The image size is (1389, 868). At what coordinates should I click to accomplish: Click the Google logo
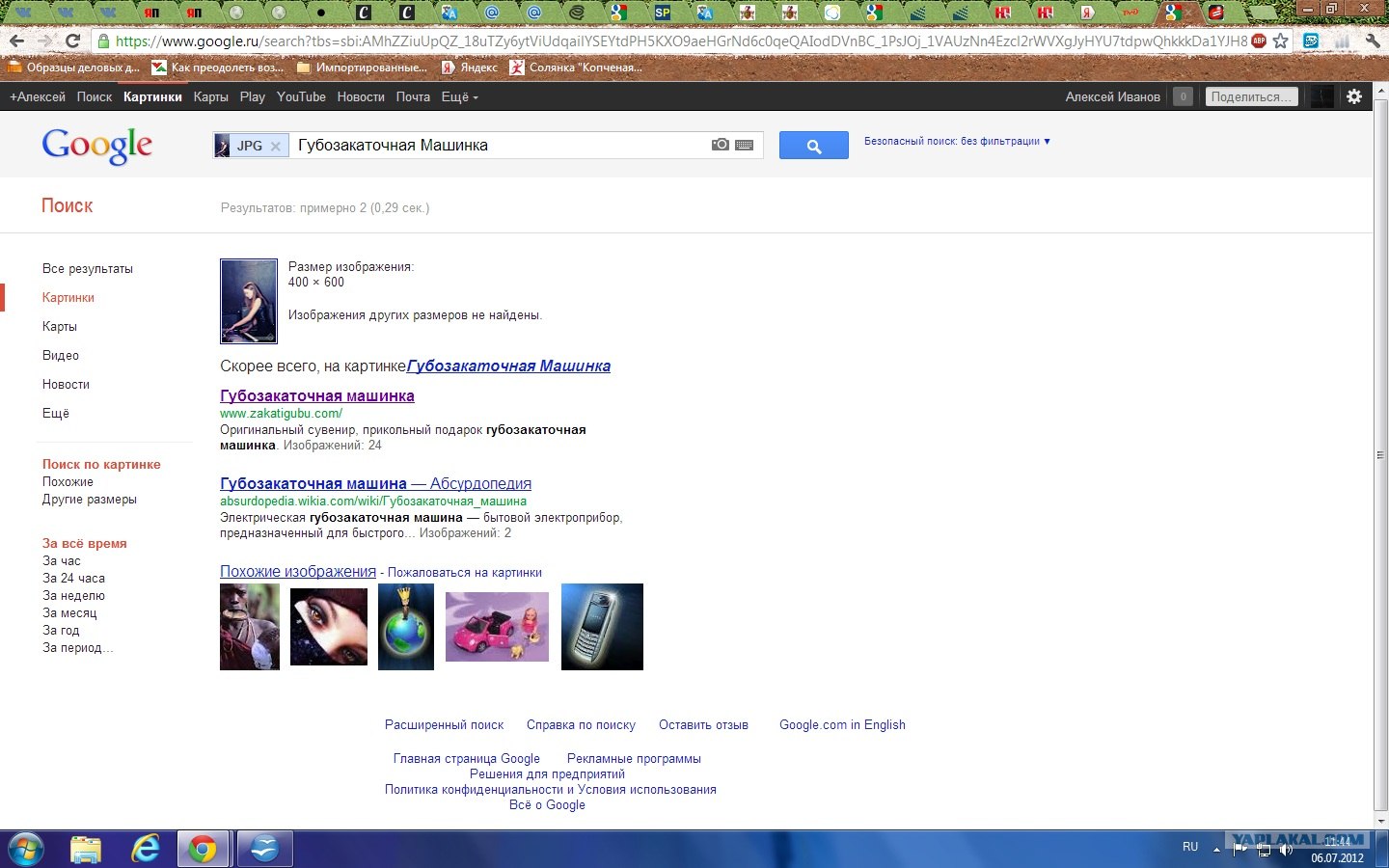click(96, 147)
